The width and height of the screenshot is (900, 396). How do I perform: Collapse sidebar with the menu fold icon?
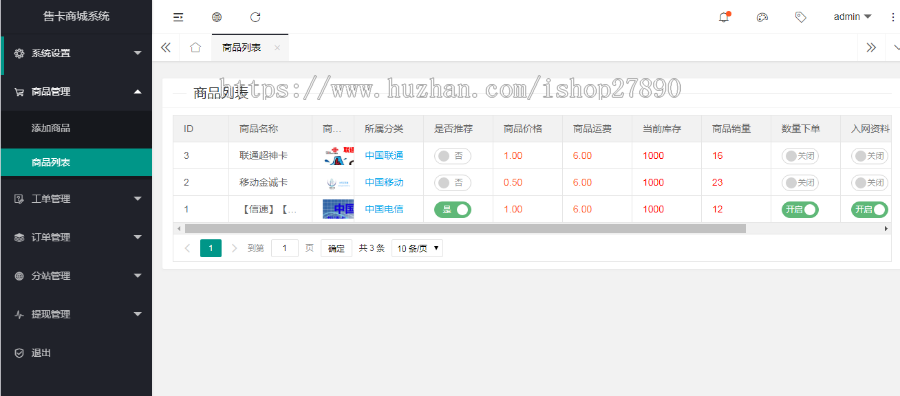pos(179,17)
